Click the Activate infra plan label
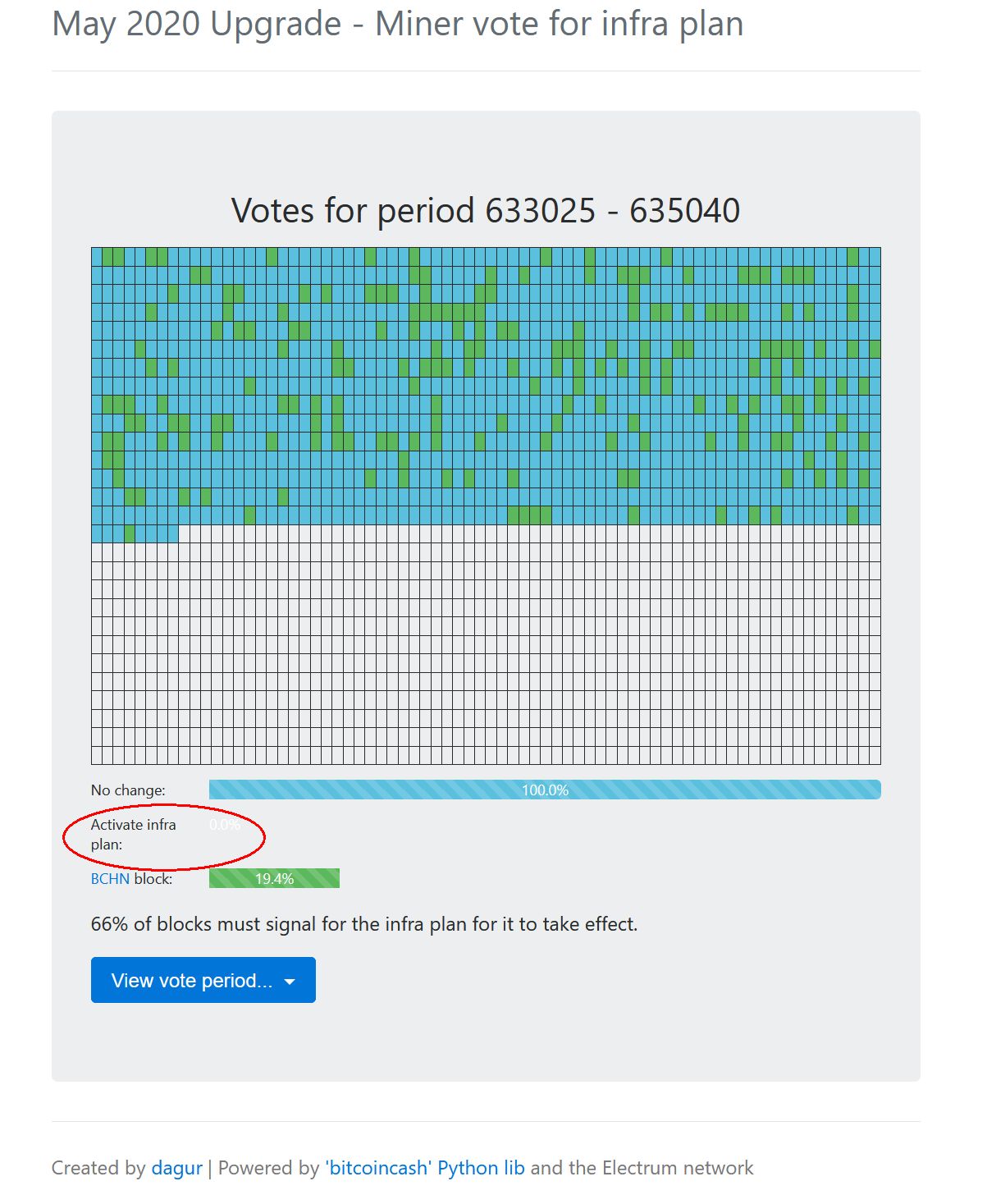The height and width of the screenshot is (1204, 987). (134, 834)
